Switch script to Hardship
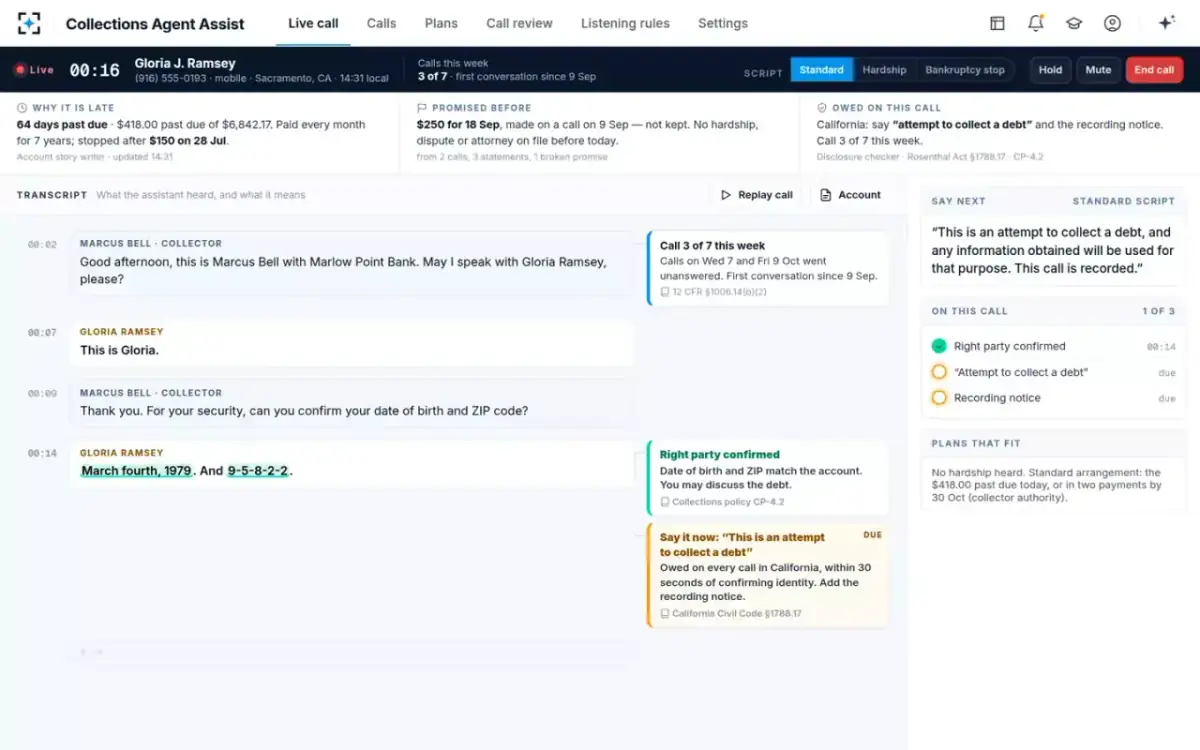This screenshot has width=1200, height=750. 884,70
